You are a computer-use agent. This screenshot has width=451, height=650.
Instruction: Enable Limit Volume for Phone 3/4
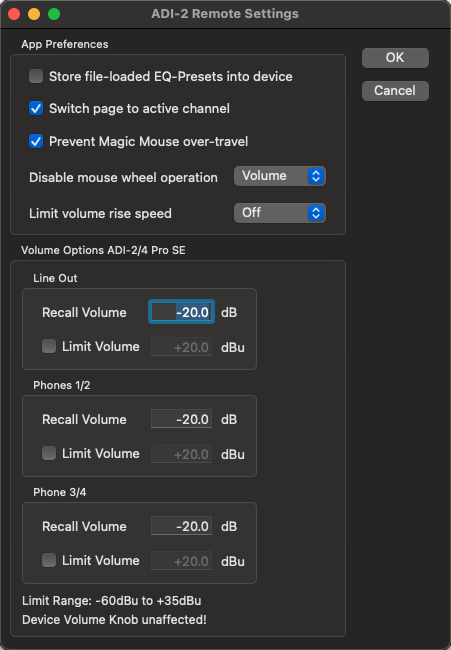49,560
